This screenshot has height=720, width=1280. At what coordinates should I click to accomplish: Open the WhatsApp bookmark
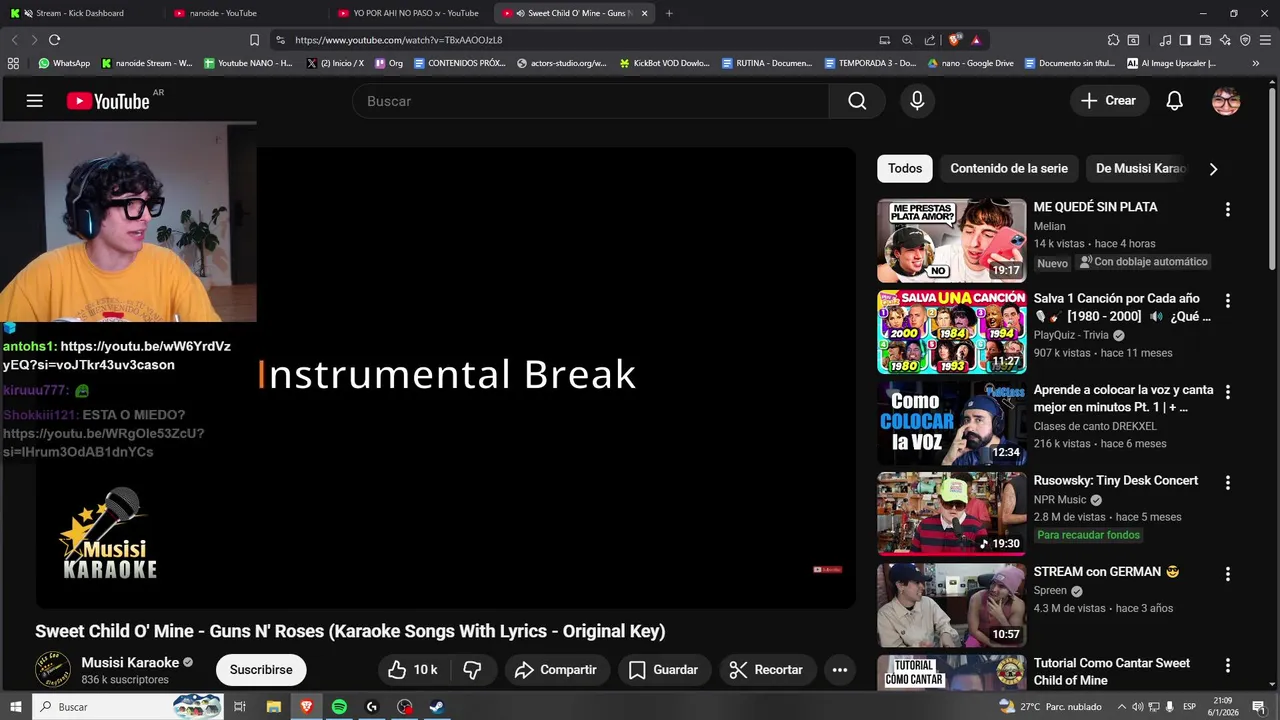[x=64, y=63]
